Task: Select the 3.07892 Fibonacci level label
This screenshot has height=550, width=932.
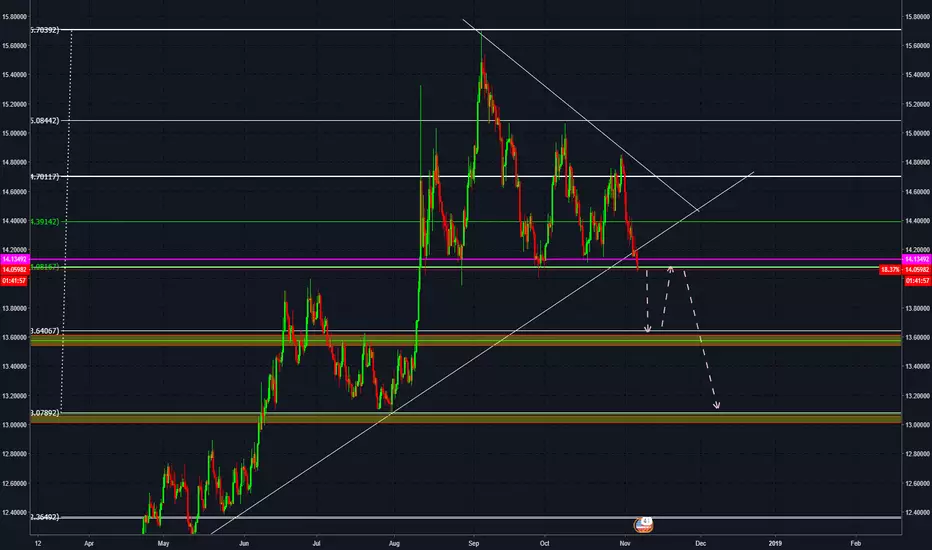Action: pyautogui.click(x=45, y=412)
